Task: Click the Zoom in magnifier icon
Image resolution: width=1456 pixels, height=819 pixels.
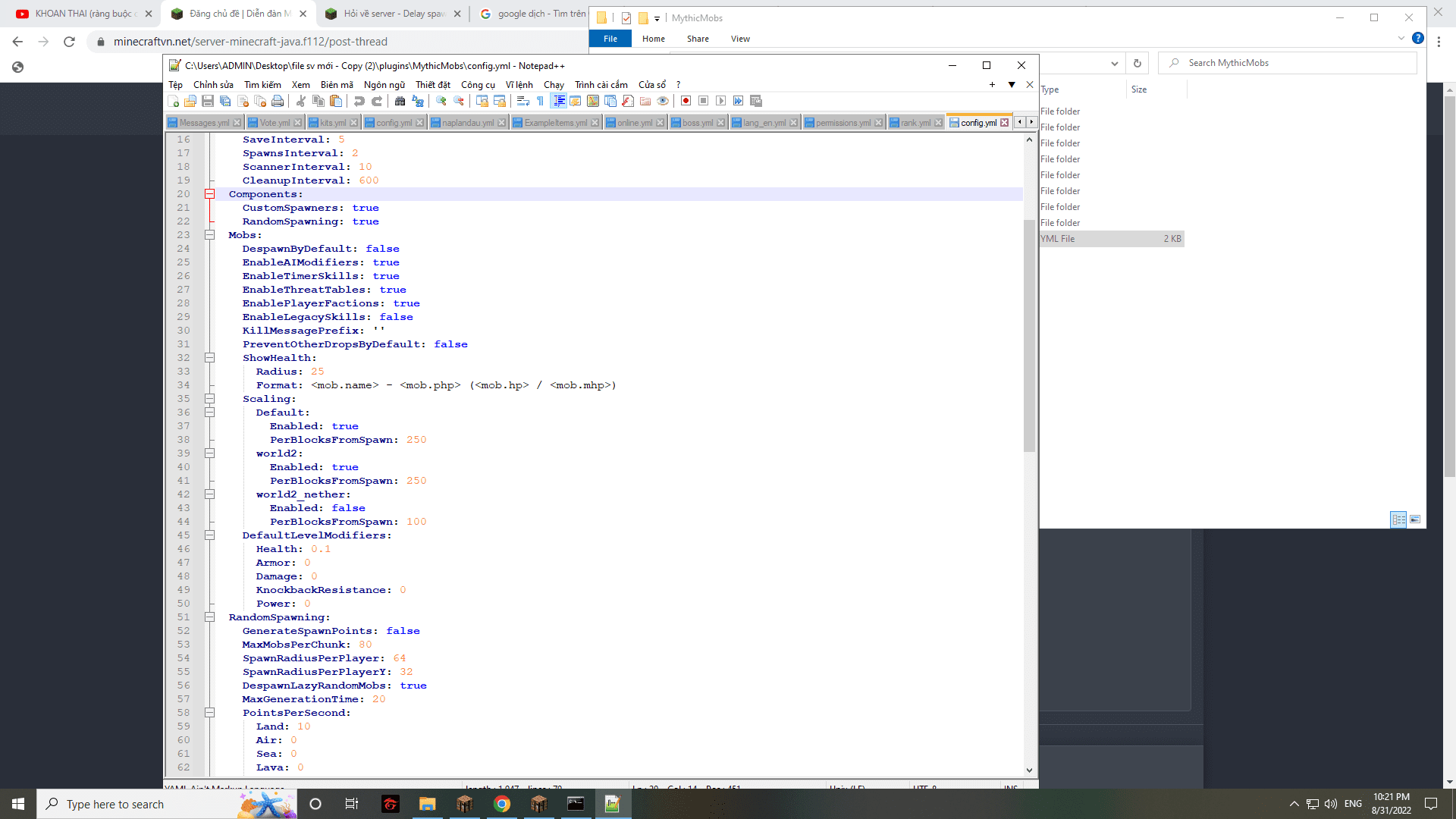Action: 441,101
